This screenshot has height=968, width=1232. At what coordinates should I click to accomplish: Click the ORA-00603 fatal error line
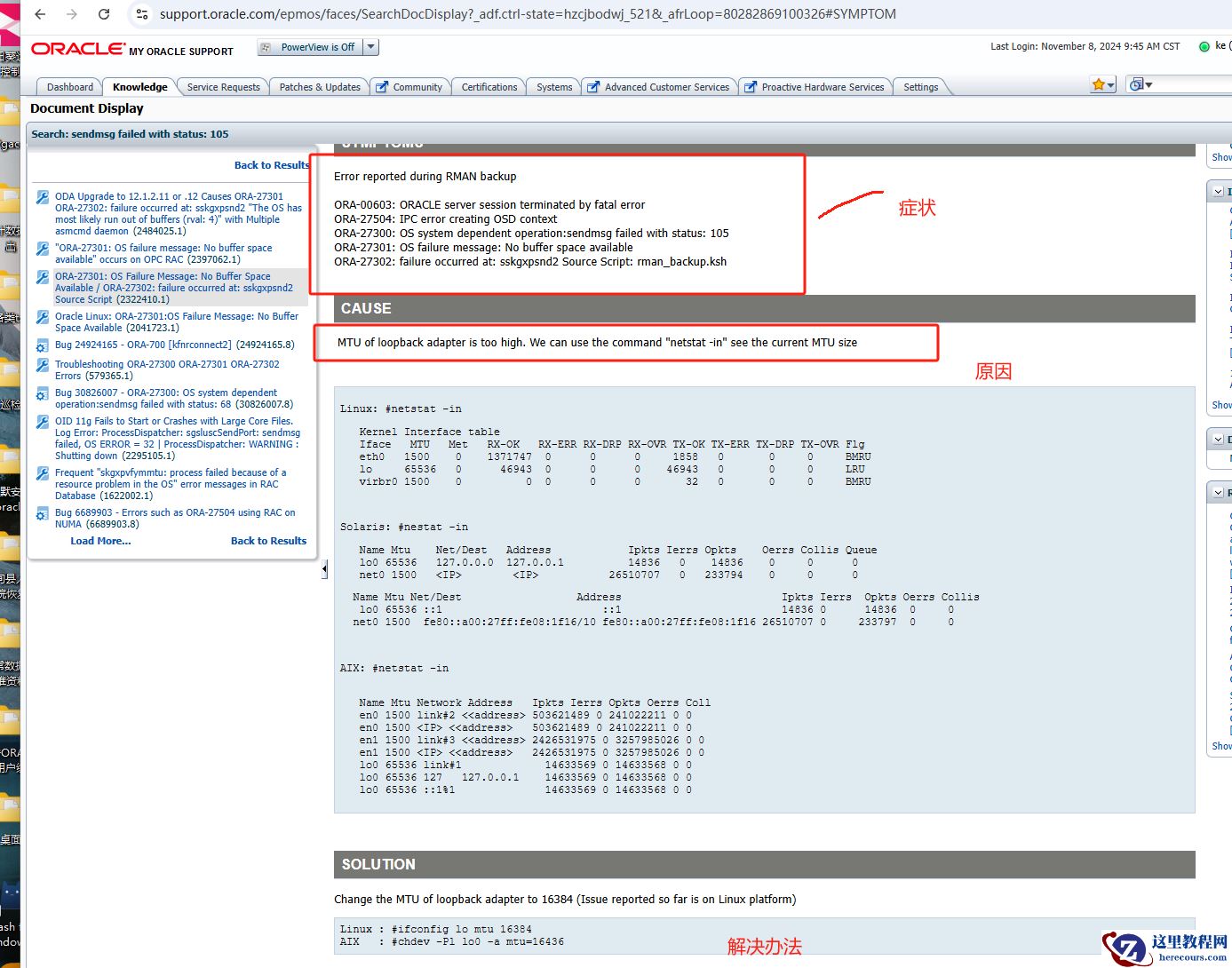pyautogui.click(x=489, y=205)
